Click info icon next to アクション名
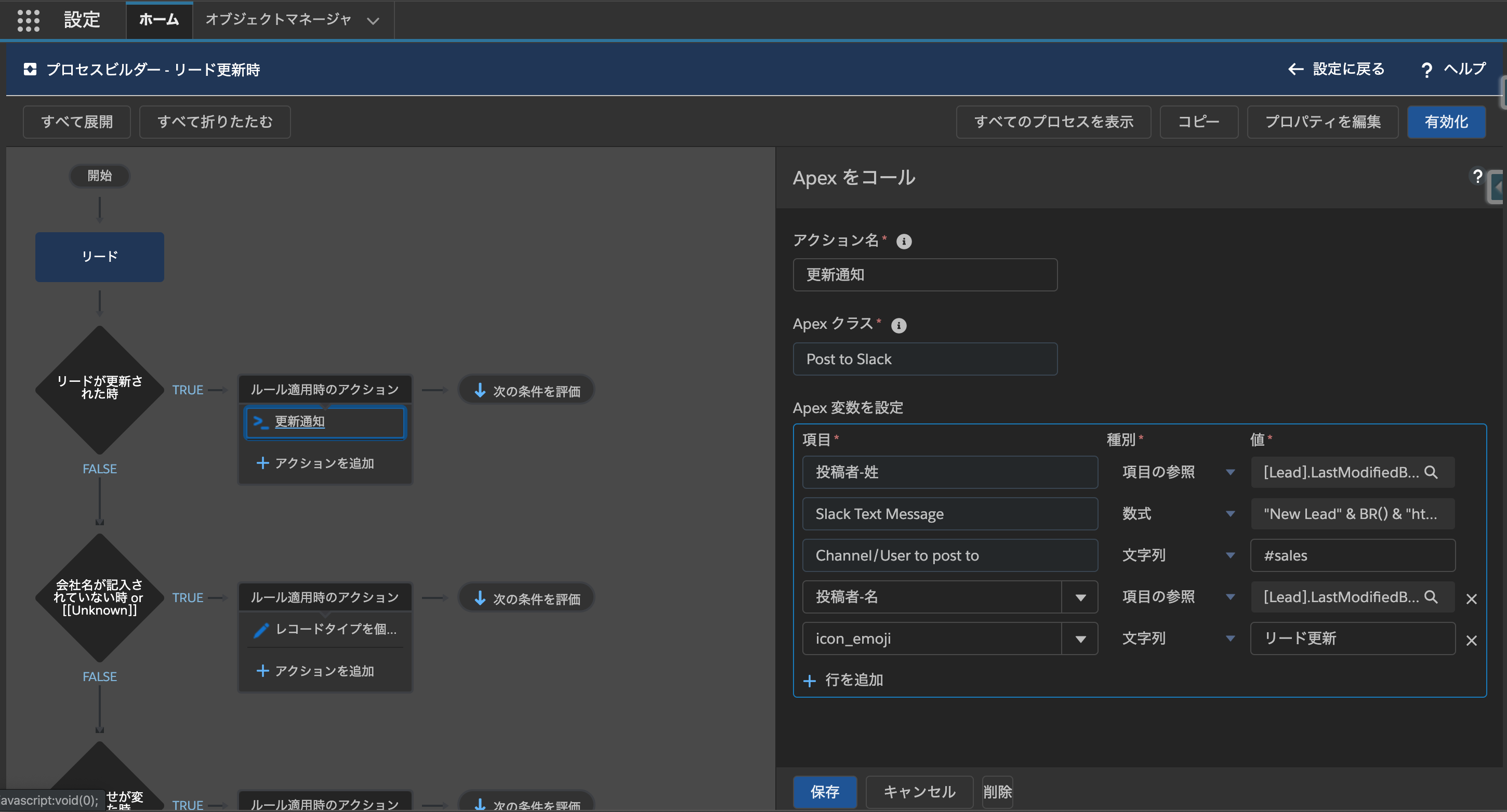The height and width of the screenshot is (812, 1507). click(904, 242)
